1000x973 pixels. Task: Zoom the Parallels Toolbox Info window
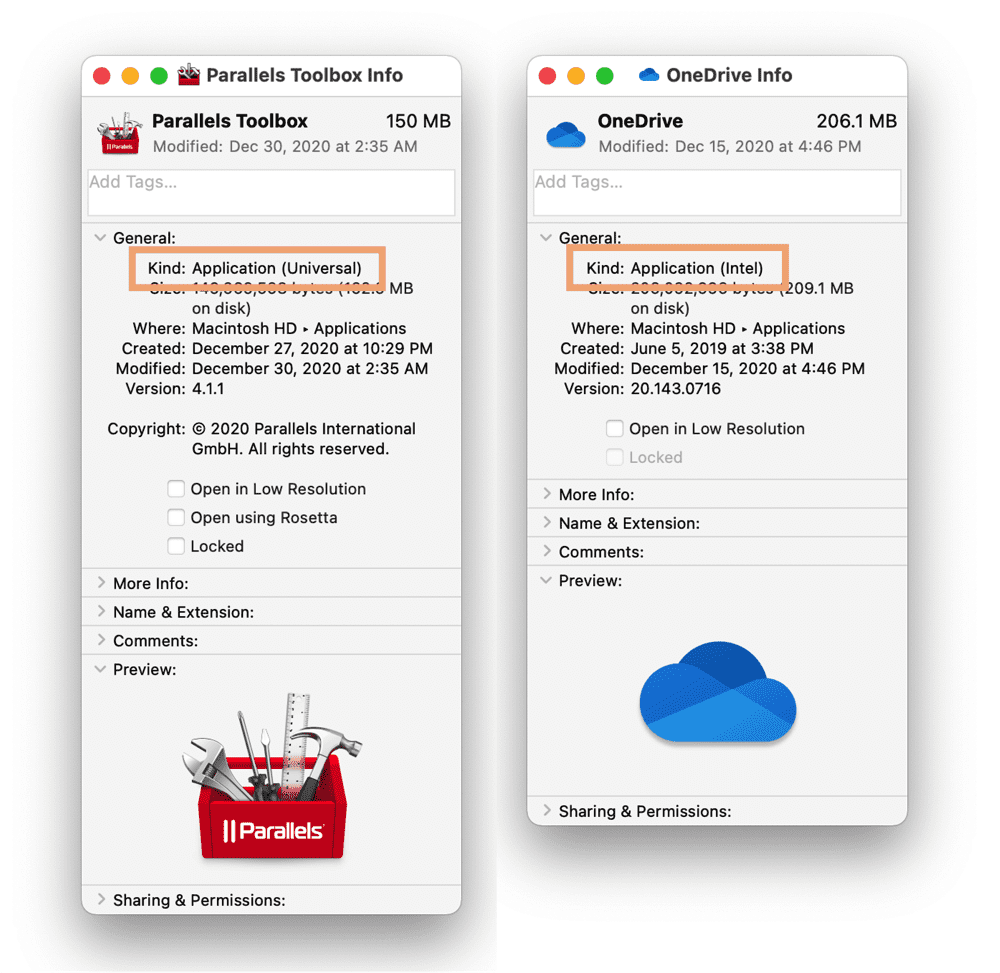(159, 76)
